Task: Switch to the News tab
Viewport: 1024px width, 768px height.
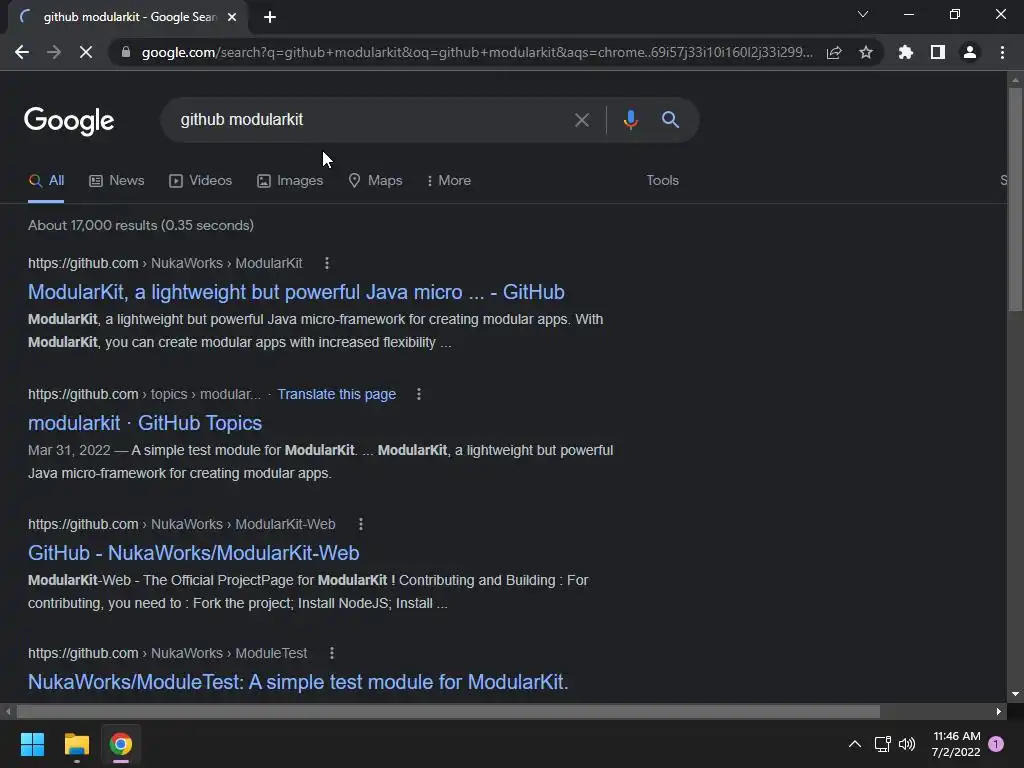Action: pos(117,181)
